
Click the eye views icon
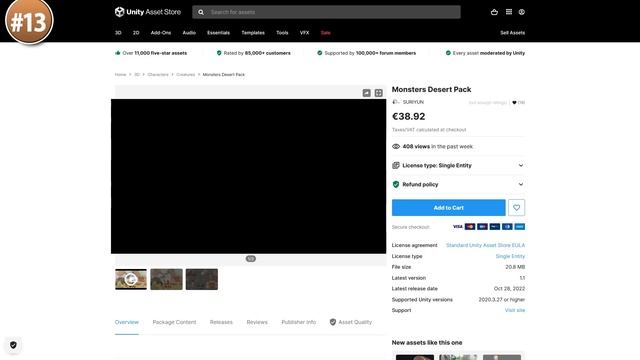click(396, 147)
